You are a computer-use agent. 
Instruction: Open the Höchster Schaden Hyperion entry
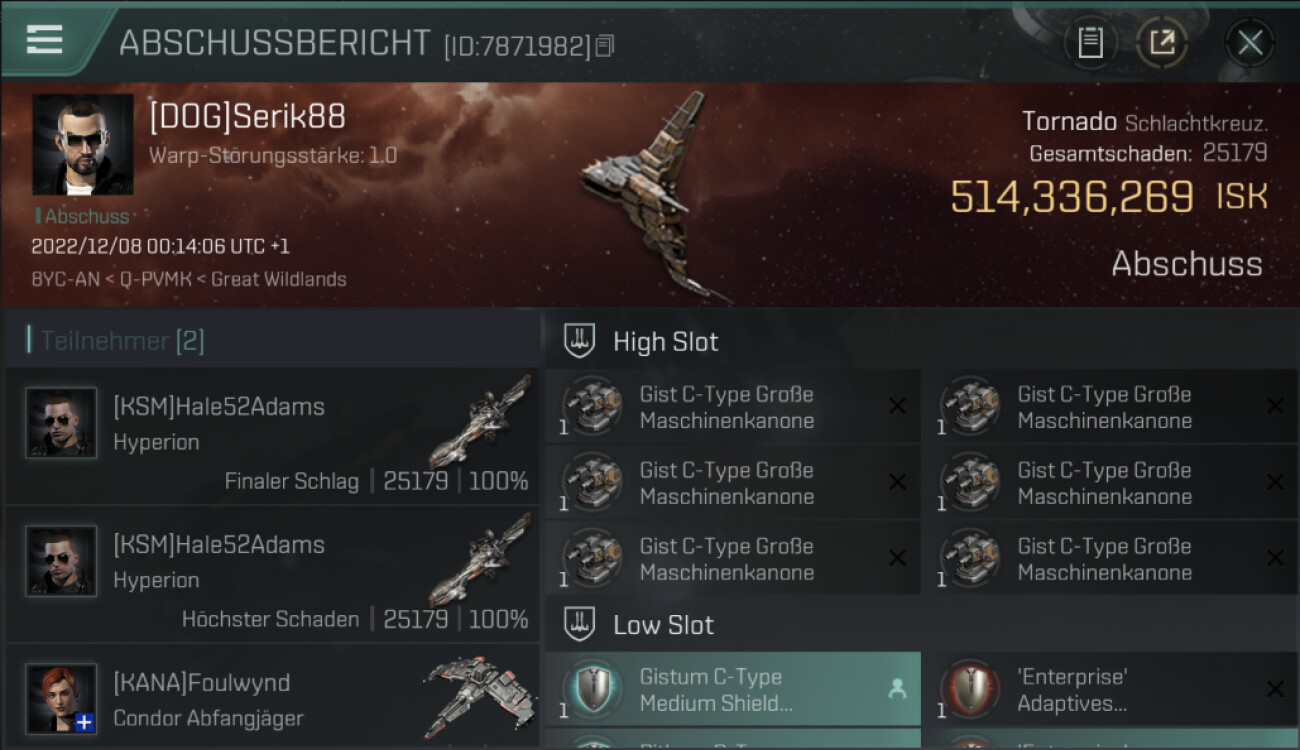coord(272,575)
